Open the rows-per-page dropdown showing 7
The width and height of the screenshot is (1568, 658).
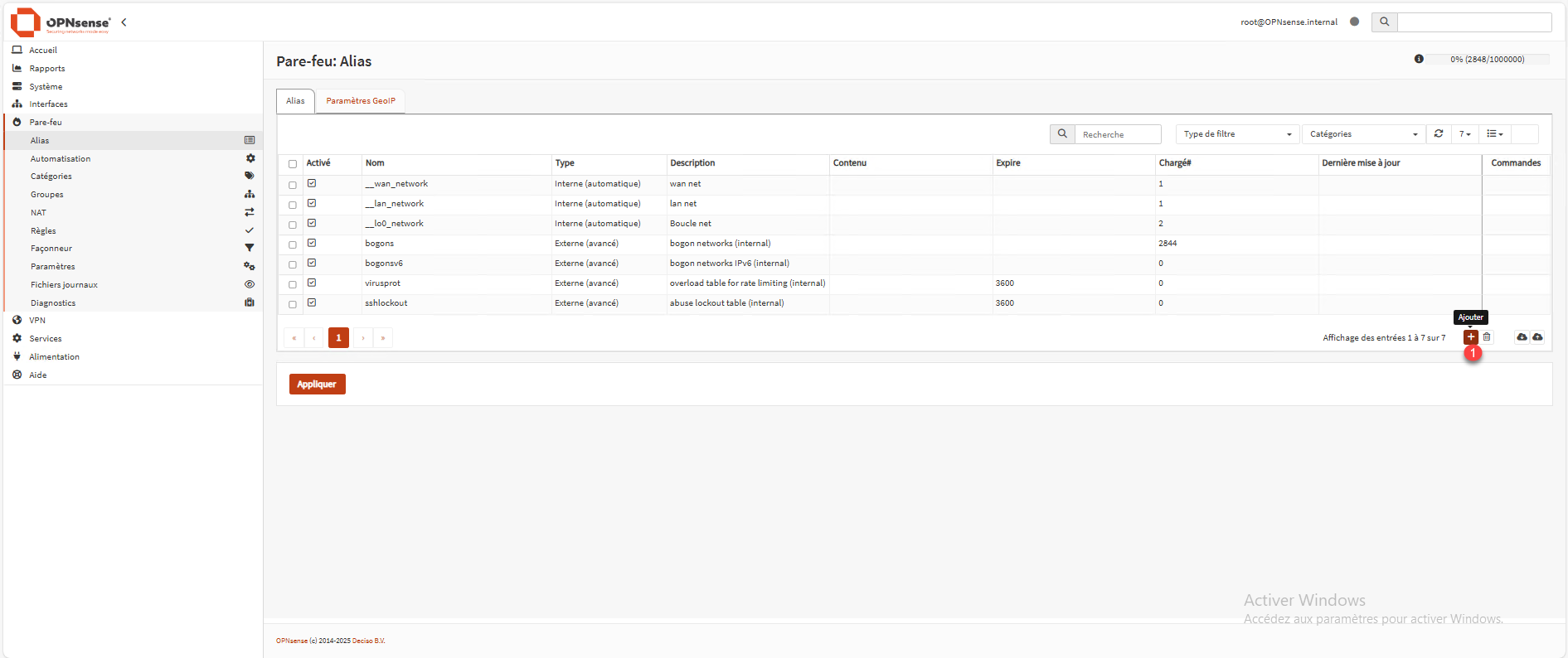click(x=1464, y=134)
